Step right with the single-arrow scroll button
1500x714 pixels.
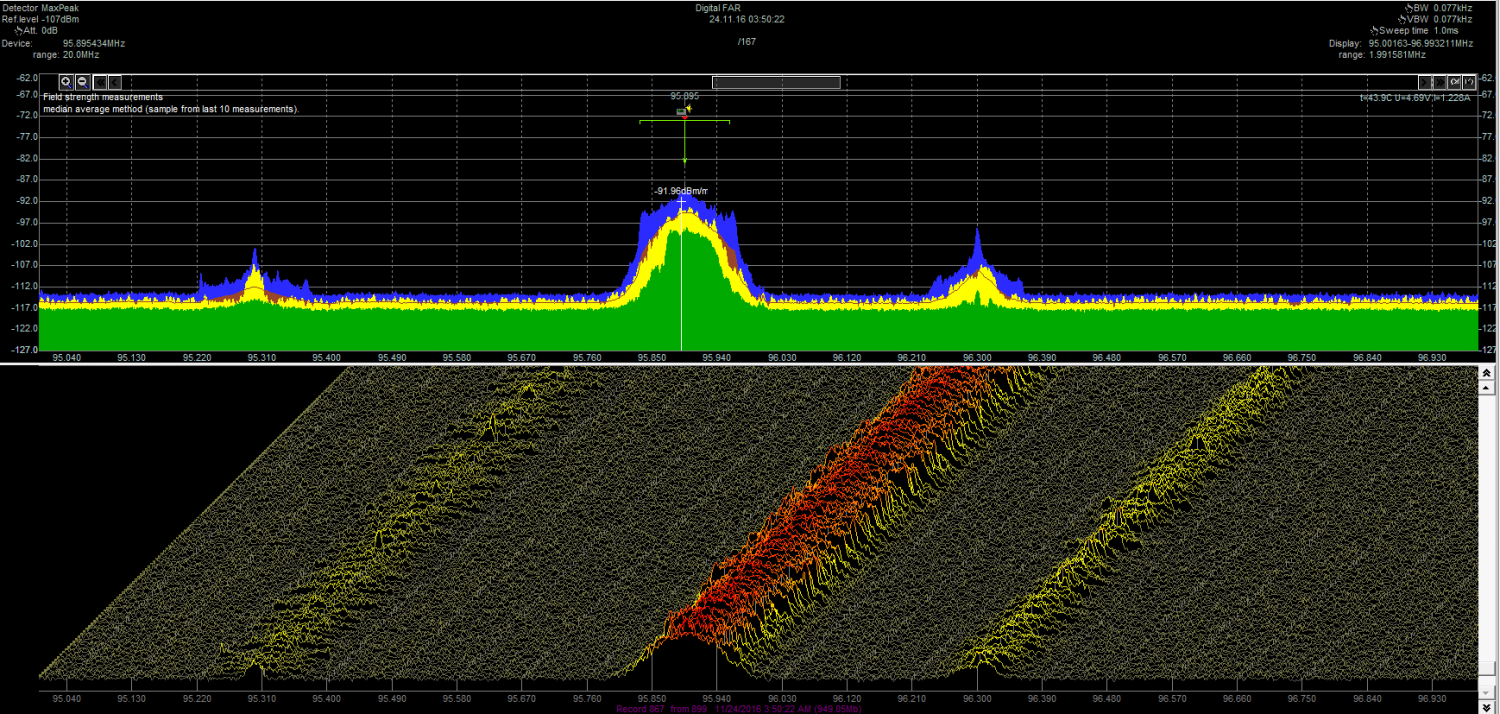pos(1423,82)
